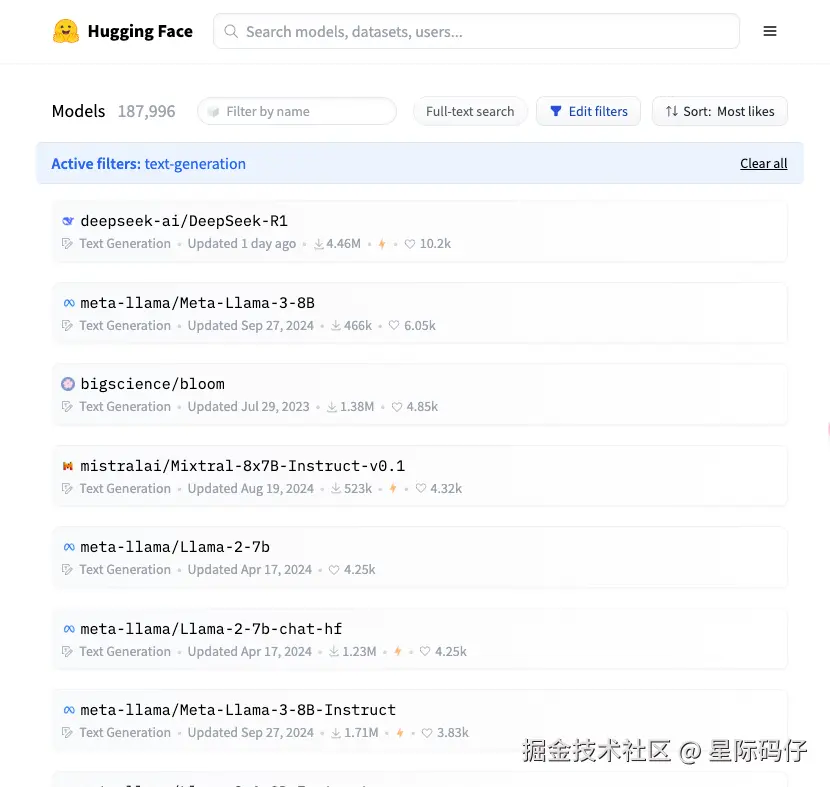Click the 1.71M download count
The width and height of the screenshot is (830, 787).
pyautogui.click(x=361, y=732)
